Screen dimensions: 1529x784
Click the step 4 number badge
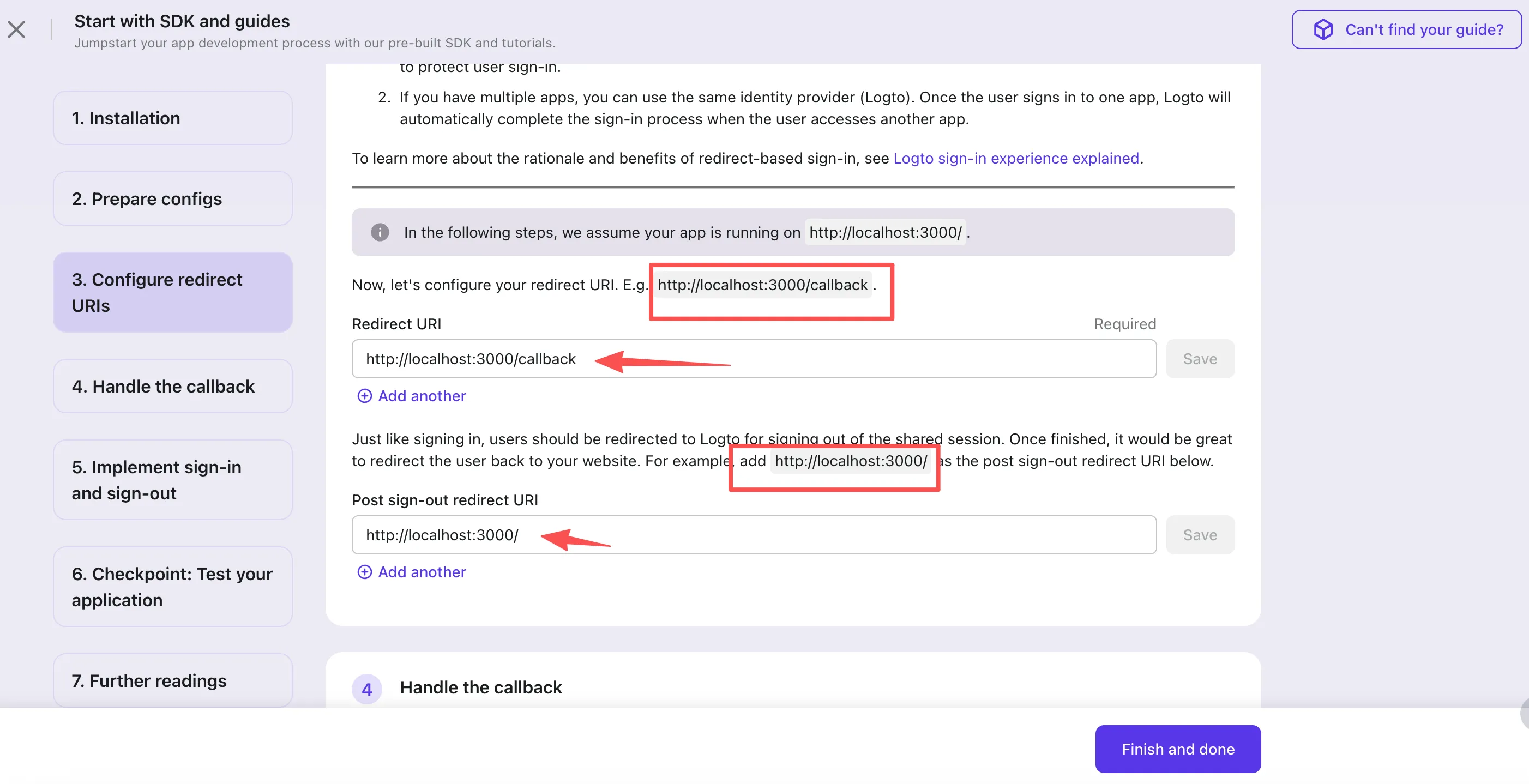coord(367,689)
